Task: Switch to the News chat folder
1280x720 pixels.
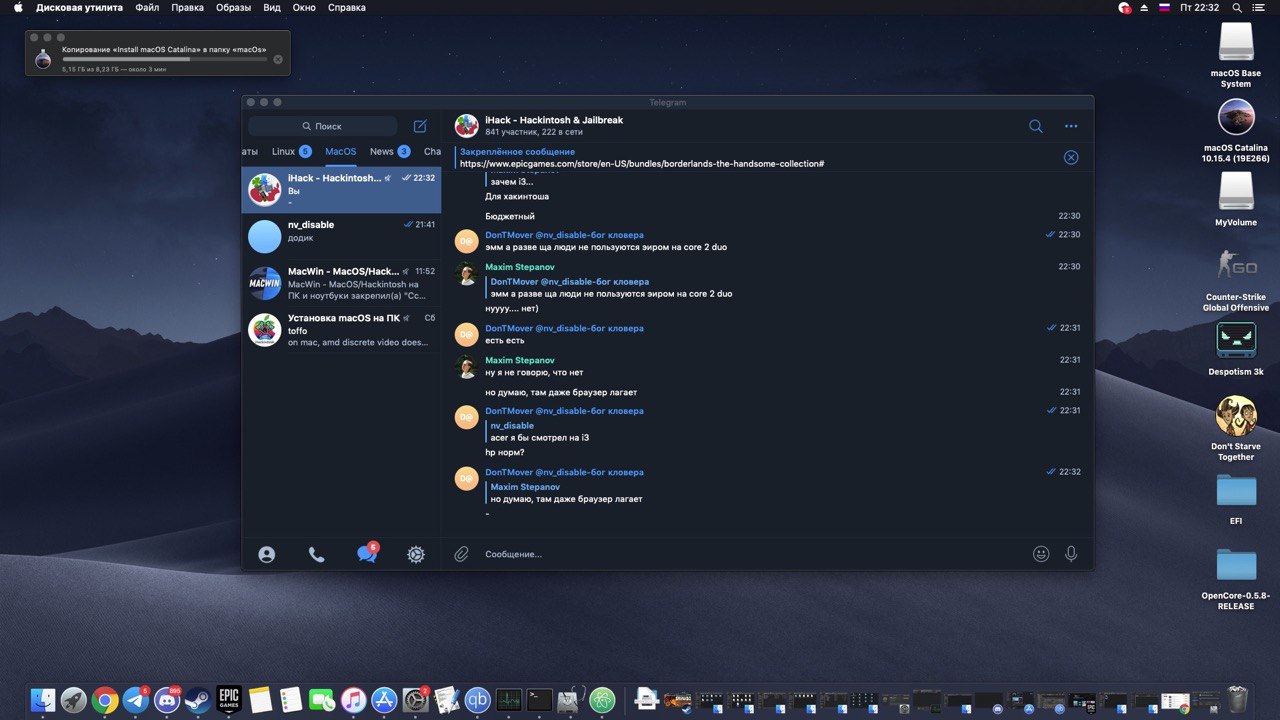Action: pos(389,151)
